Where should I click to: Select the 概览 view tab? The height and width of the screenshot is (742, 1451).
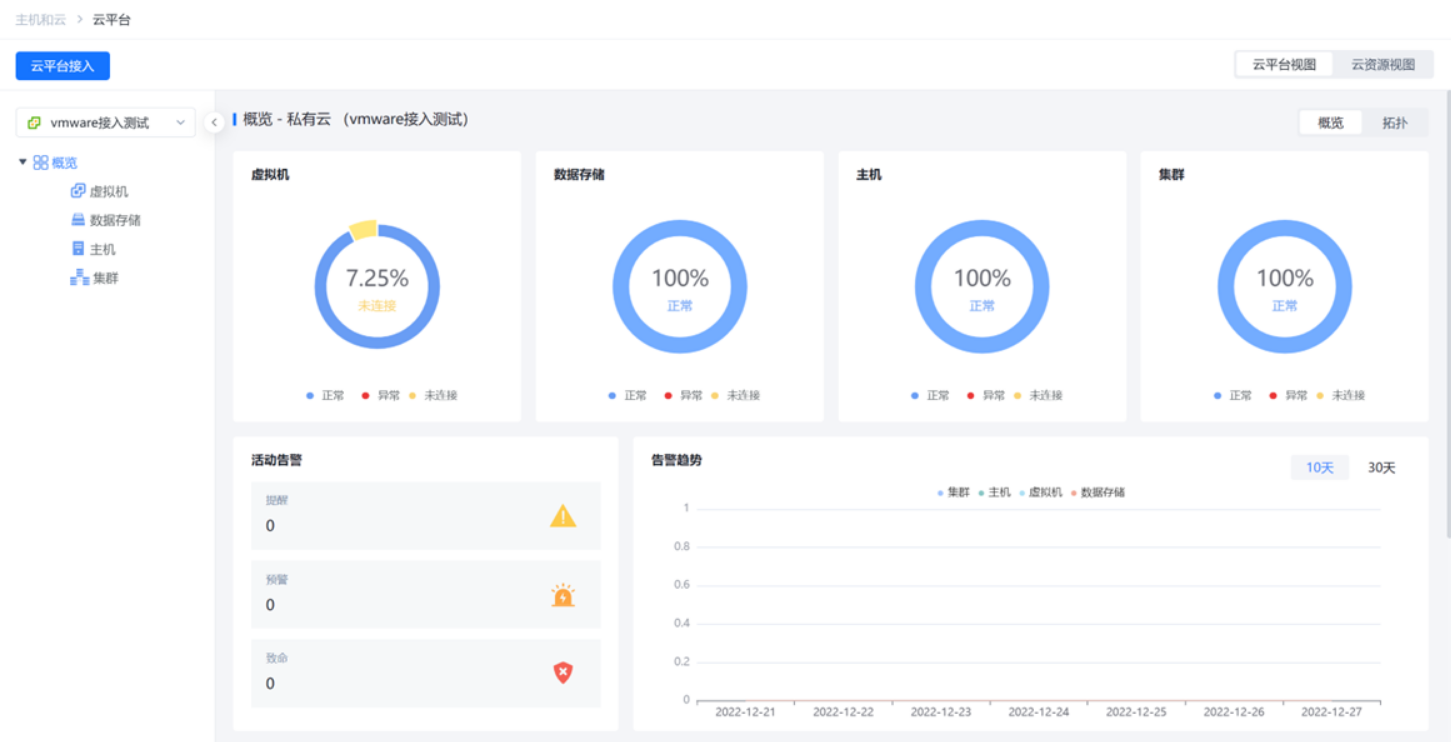[1331, 123]
